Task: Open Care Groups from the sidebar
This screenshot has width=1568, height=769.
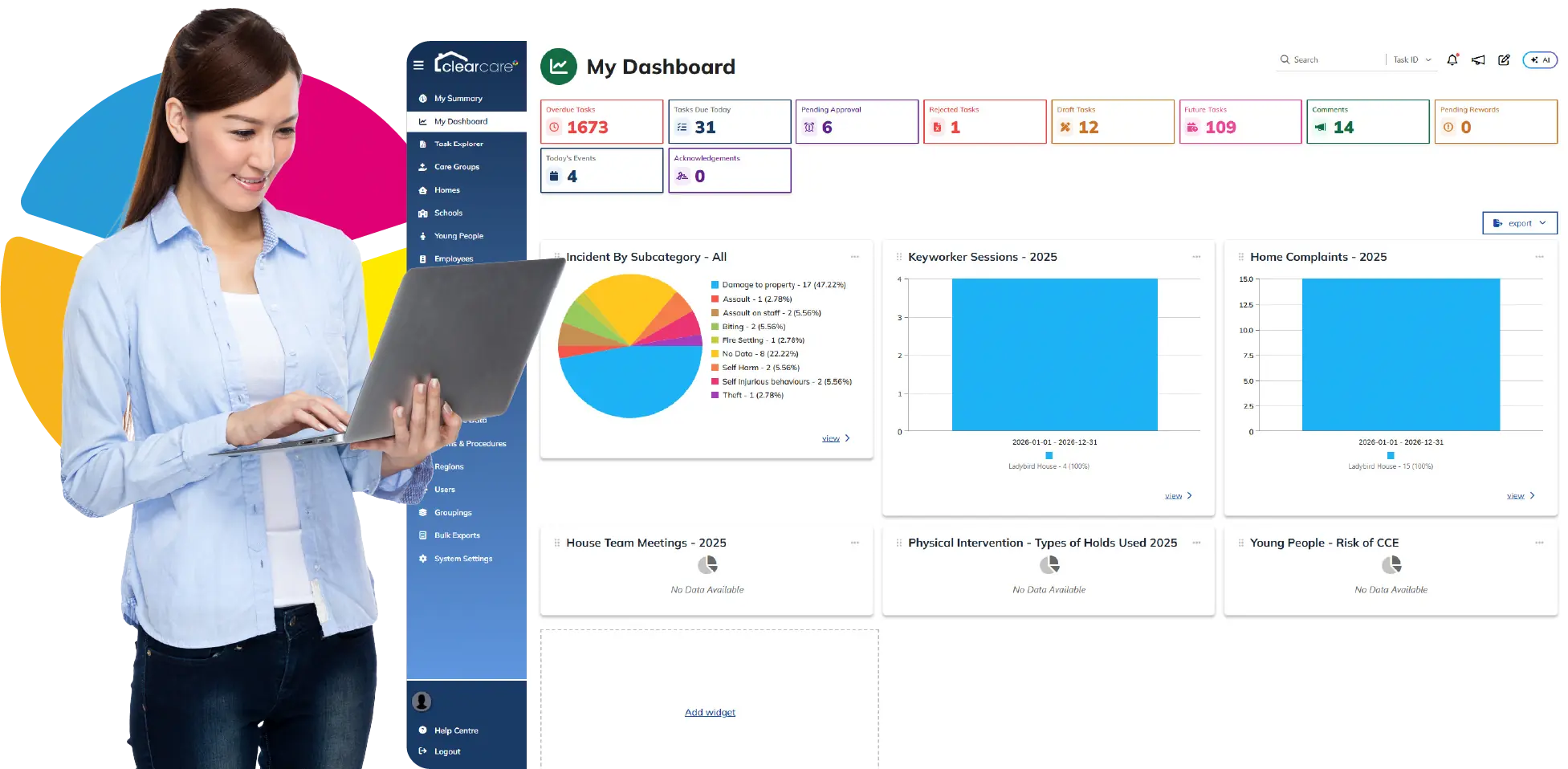Action: pyautogui.click(x=457, y=167)
